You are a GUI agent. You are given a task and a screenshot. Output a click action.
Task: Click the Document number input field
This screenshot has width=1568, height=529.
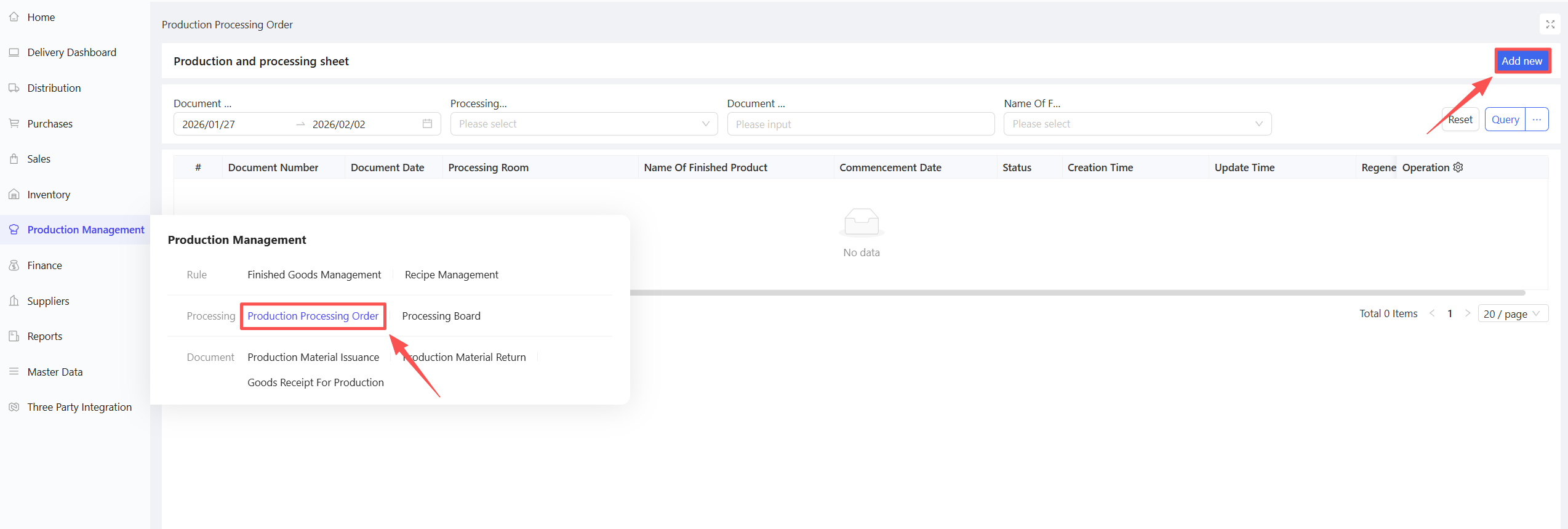pyautogui.click(x=860, y=124)
